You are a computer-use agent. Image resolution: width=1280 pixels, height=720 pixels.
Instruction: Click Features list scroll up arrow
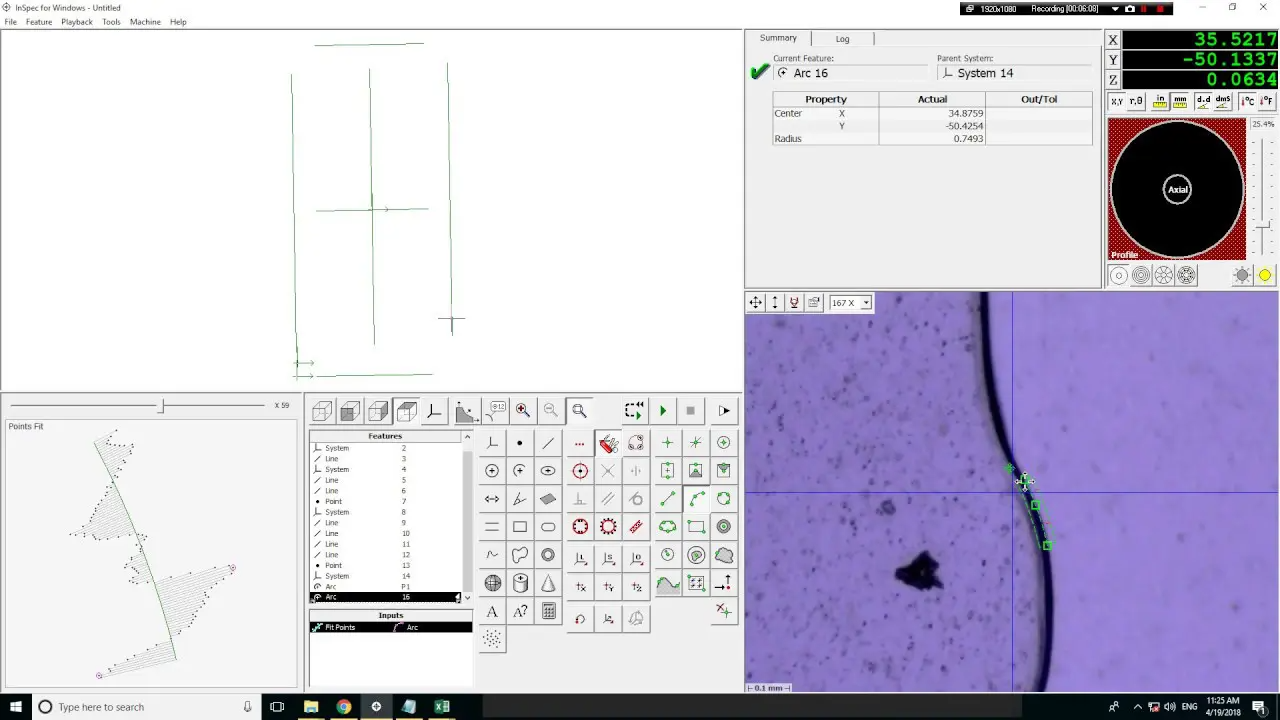pos(466,438)
